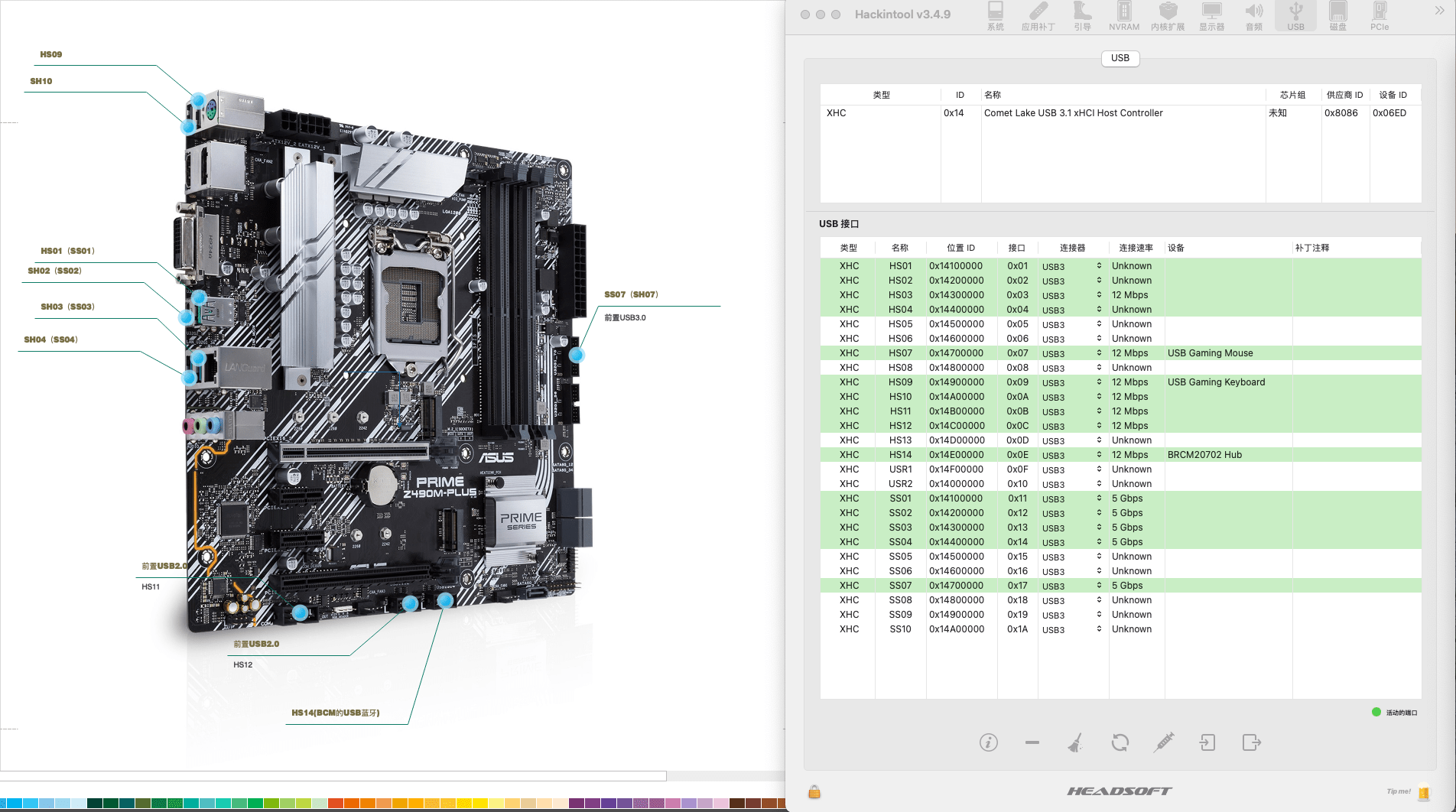1456x812 pixels.
Task: Click the import icon with inward arrow
Action: (1207, 742)
